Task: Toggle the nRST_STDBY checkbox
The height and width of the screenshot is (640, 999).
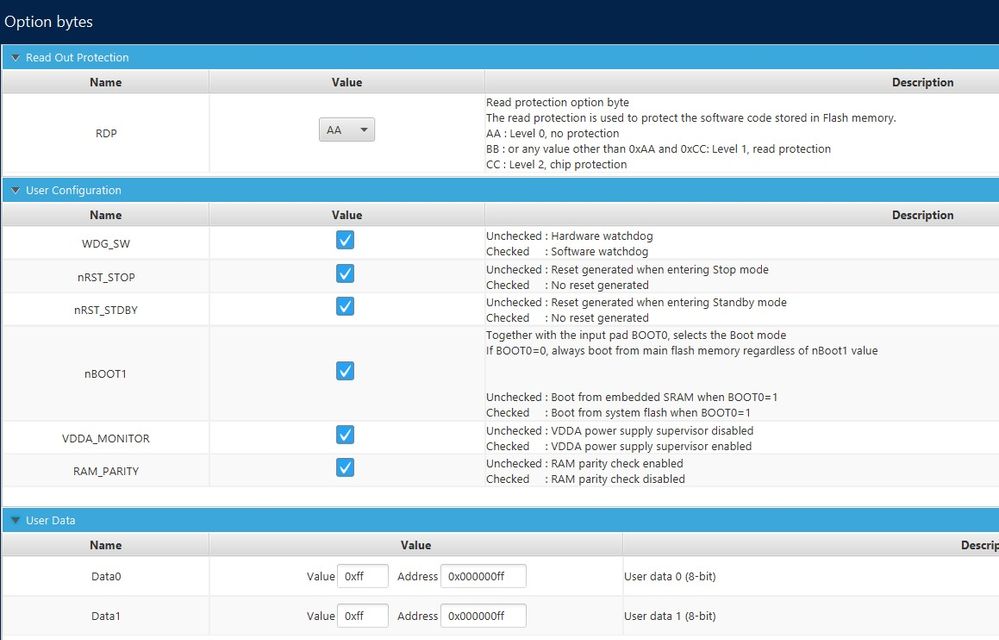Action: [345, 307]
